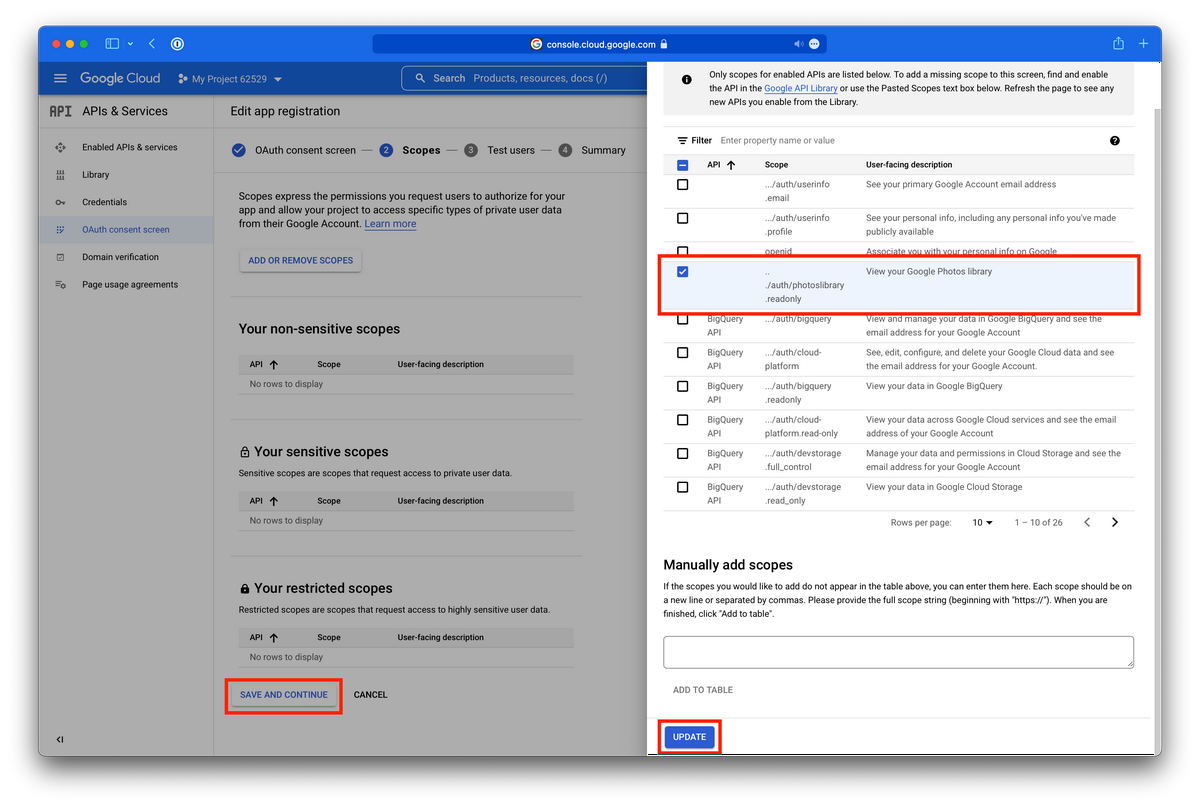This screenshot has width=1200, height=807.
Task: Click 'View your data in Google BigQuery' text
Action: (934, 386)
